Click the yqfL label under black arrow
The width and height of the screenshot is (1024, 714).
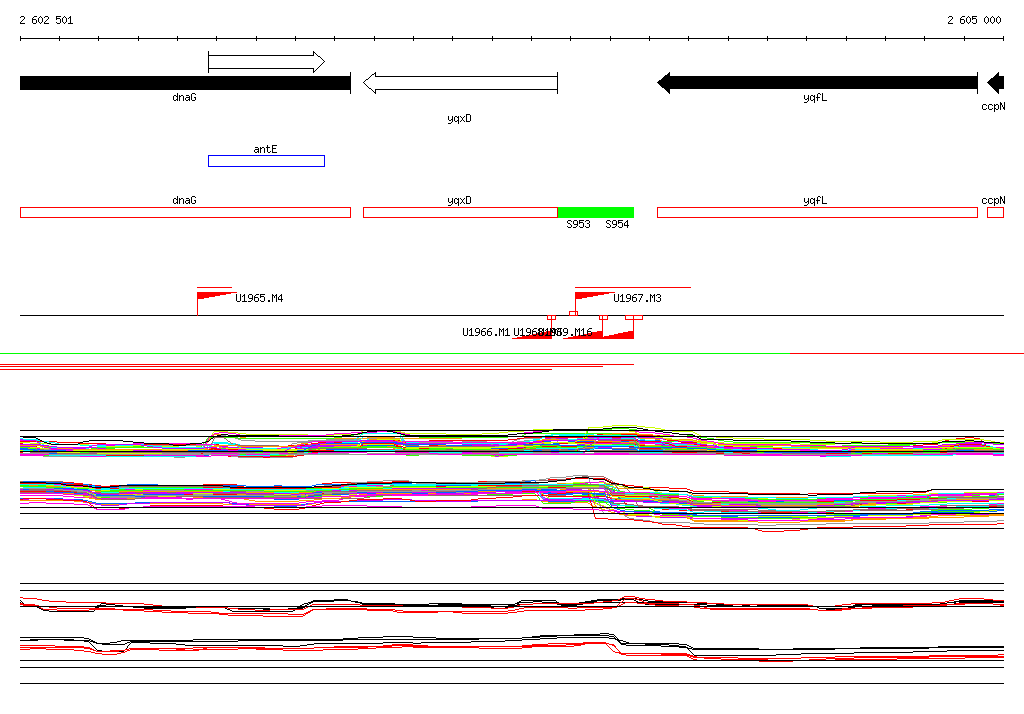[x=815, y=97]
